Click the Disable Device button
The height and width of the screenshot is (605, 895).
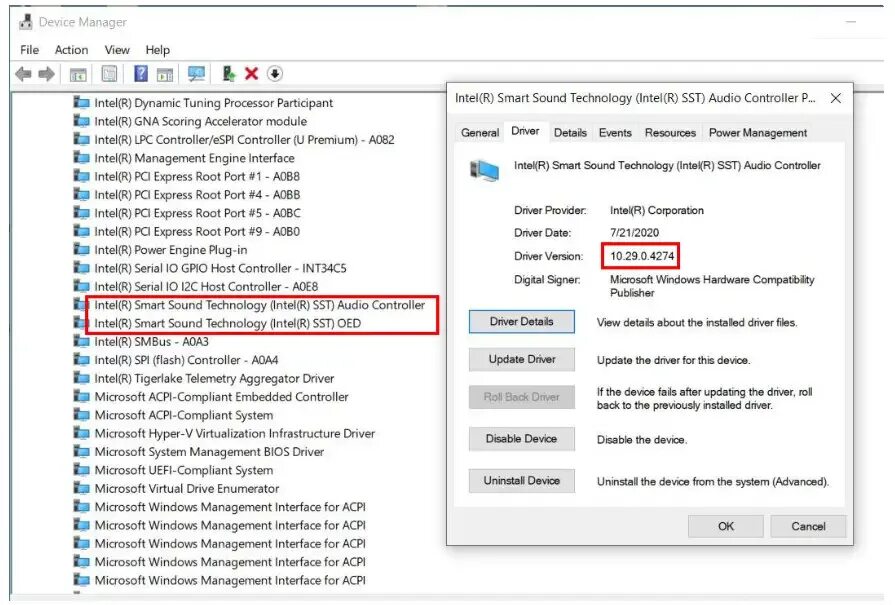[x=522, y=438]
